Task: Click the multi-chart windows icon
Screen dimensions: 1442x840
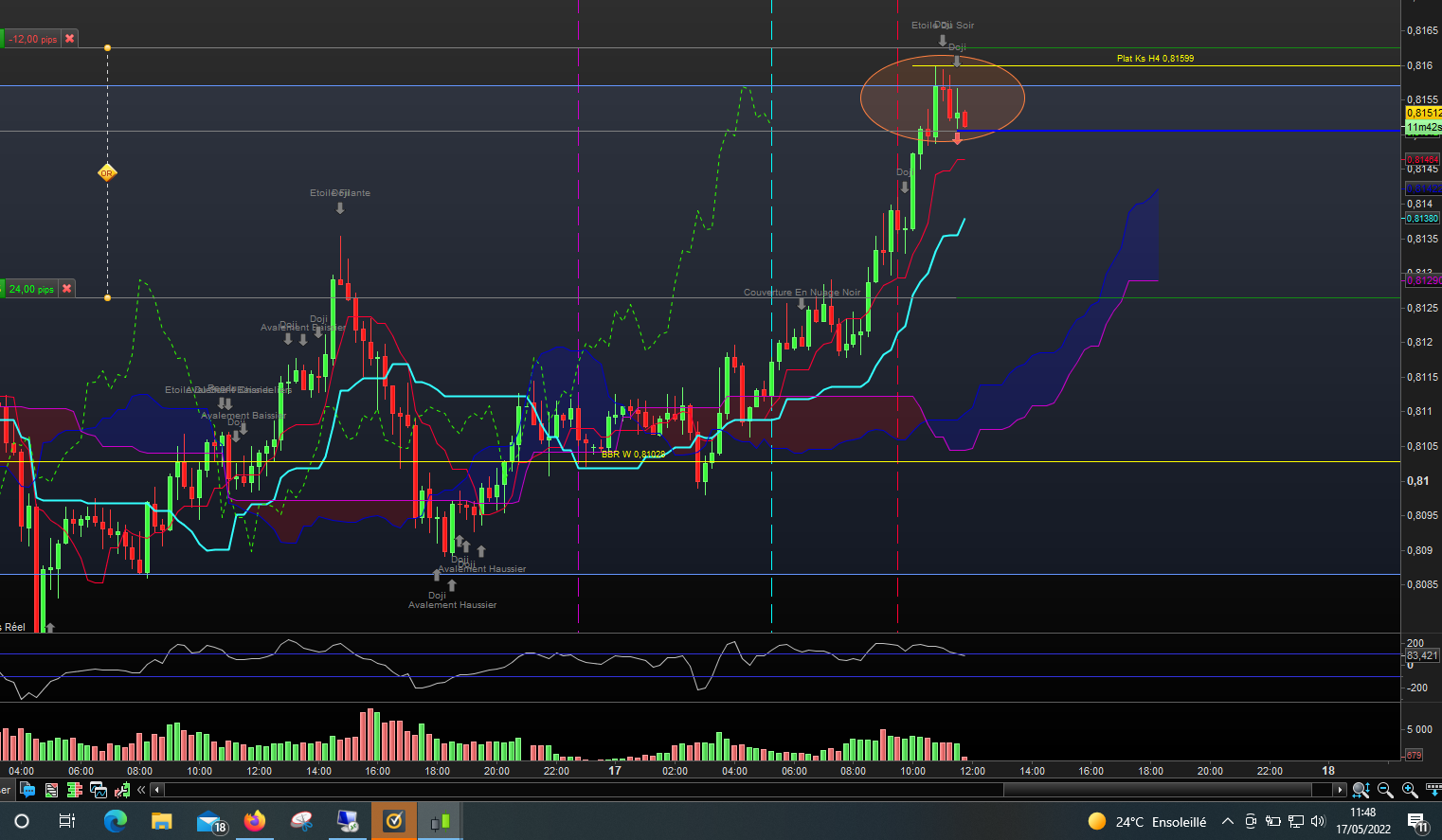Action: point(99,790)
